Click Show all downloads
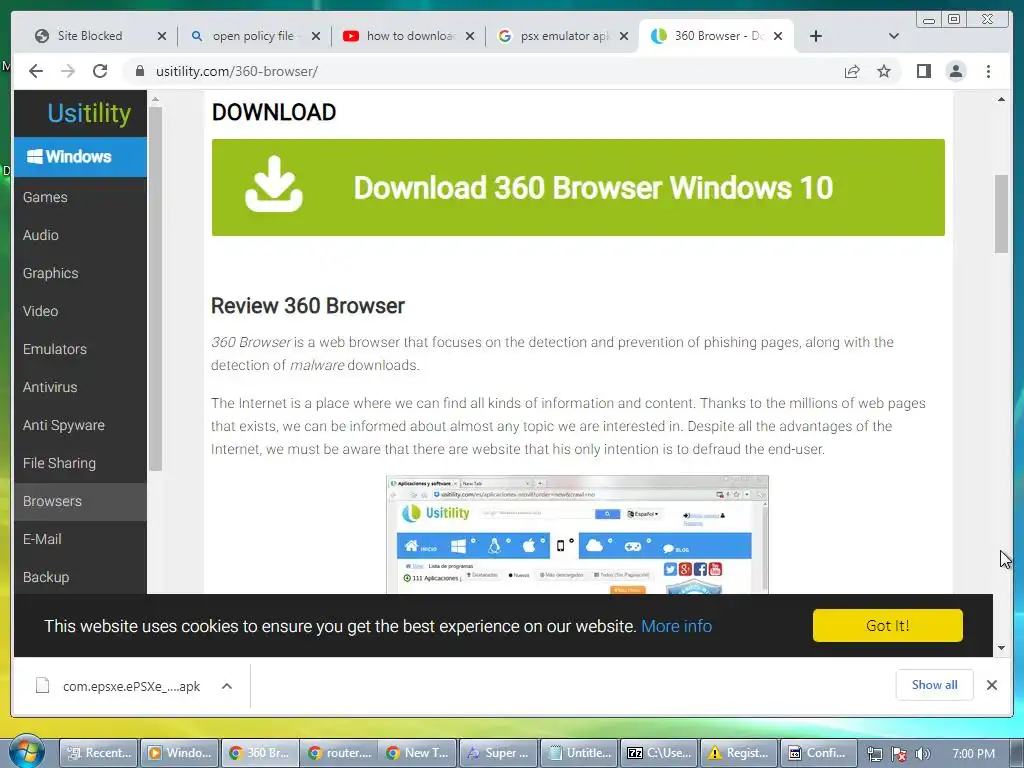 [935, 685]
